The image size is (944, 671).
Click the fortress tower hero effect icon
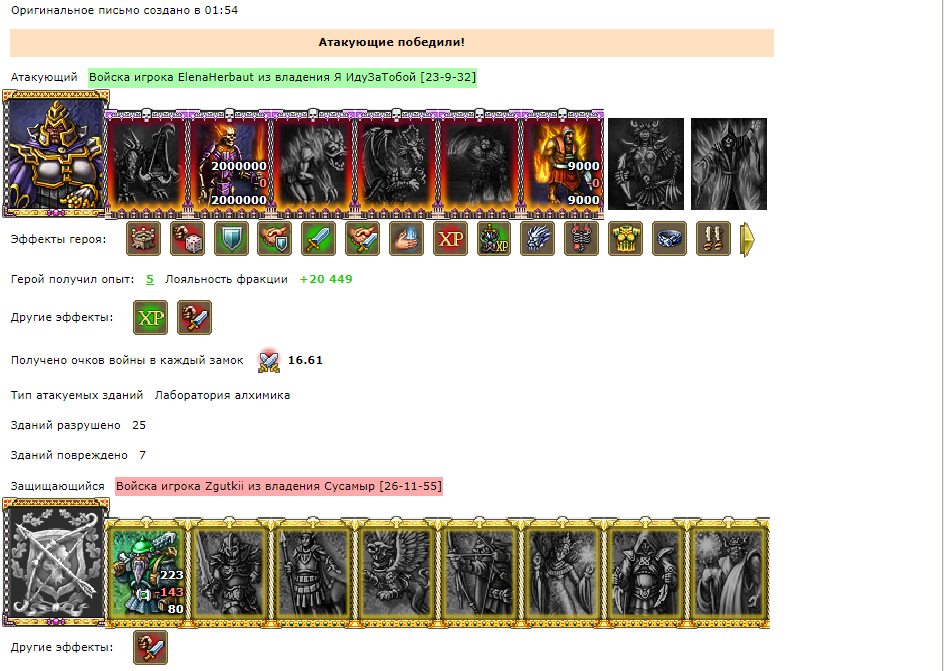(143, 239)
